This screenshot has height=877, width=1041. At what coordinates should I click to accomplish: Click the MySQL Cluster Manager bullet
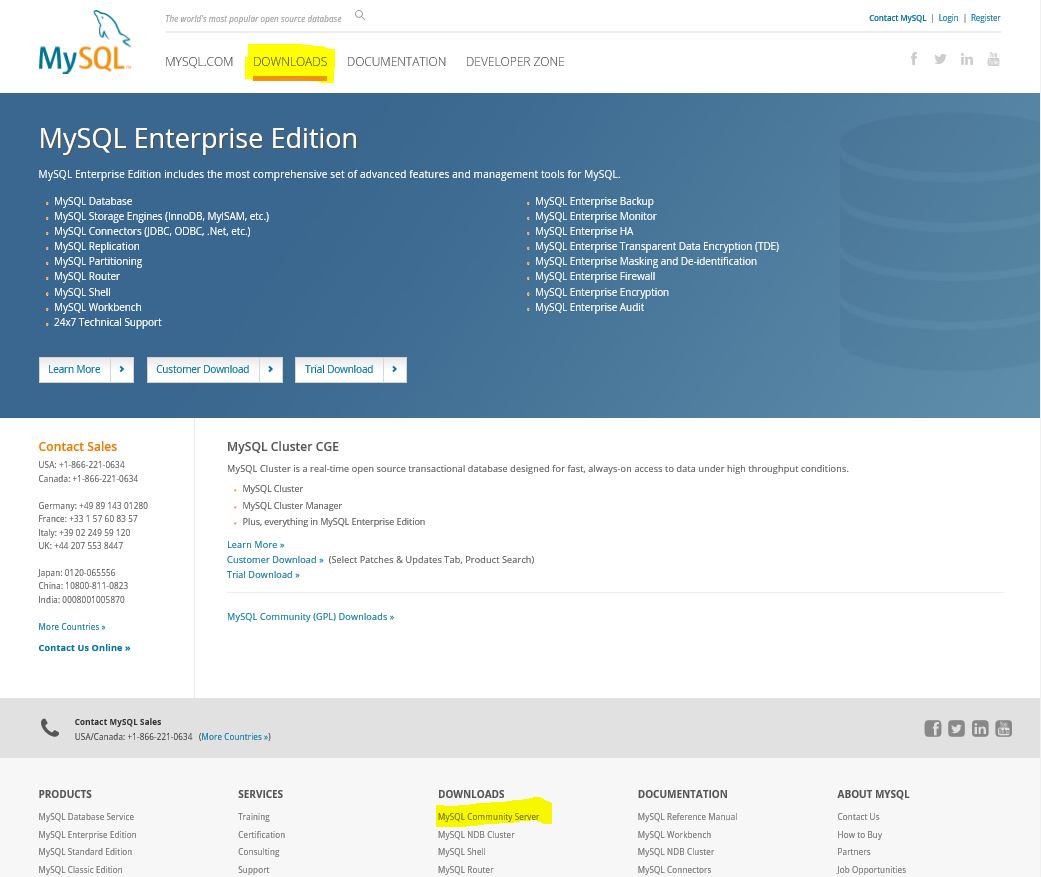click(292, 506)
